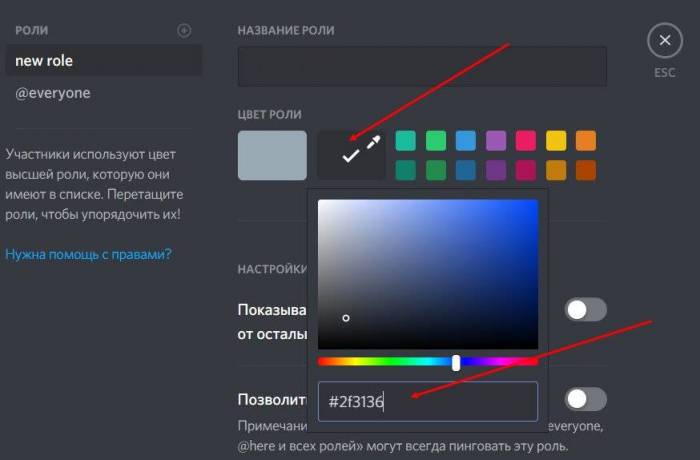Toggle the display role separately switch
The height and width of the screenshot is (460, 700).
585,310
